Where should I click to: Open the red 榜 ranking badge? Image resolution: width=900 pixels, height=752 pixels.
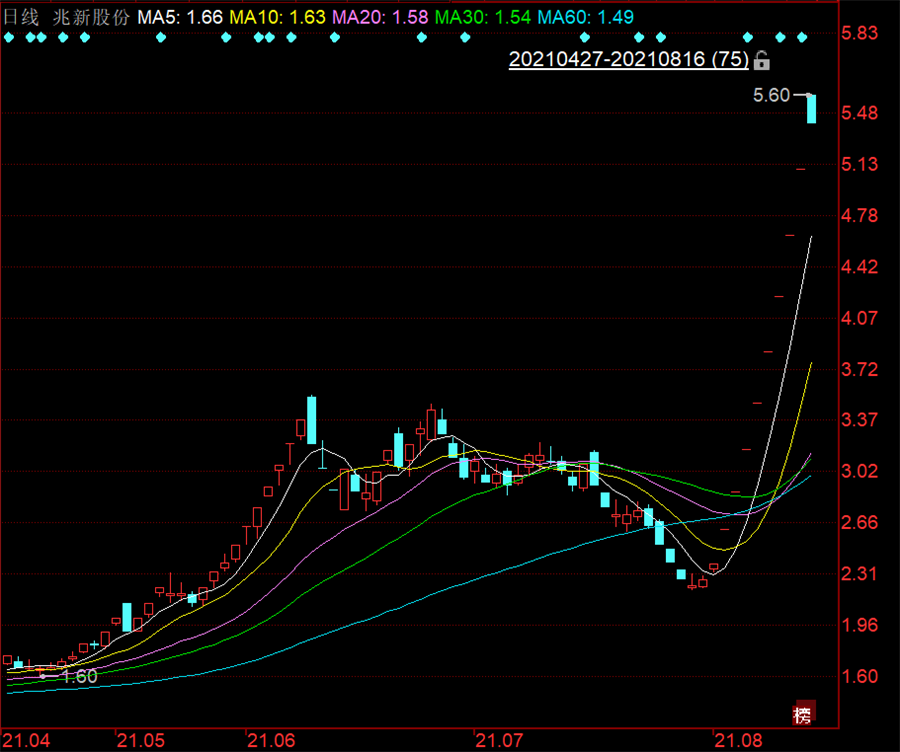(x=802, y=715)
